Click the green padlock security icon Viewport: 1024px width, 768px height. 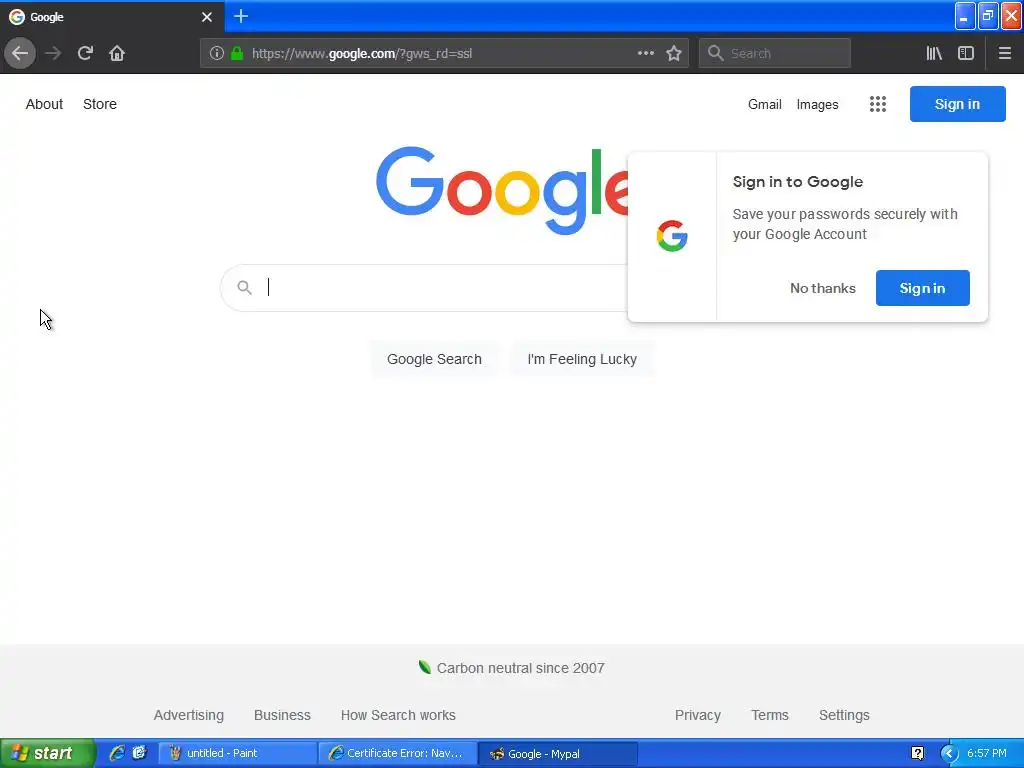coord(237,54)
